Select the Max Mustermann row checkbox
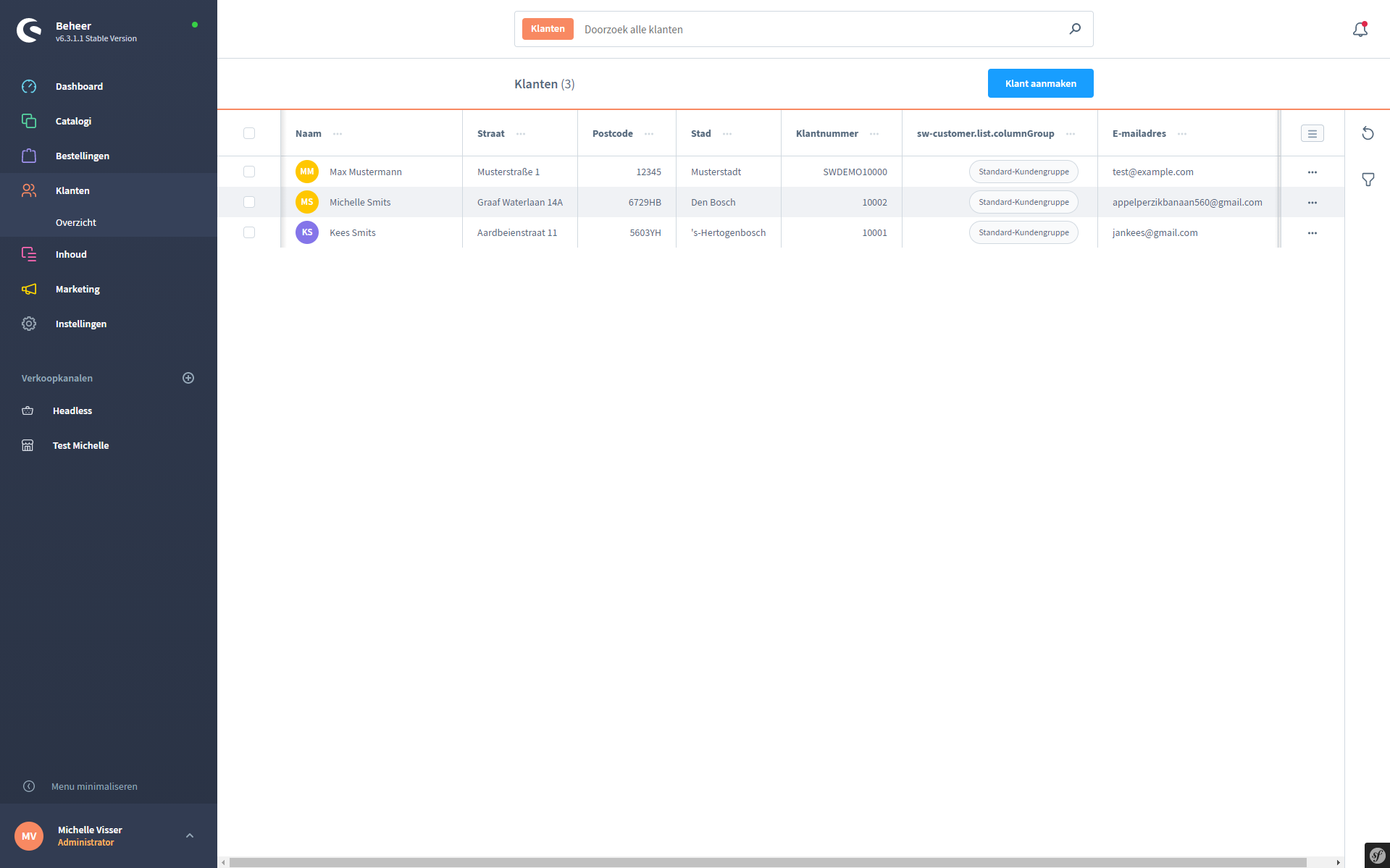 tap(249, 172)
